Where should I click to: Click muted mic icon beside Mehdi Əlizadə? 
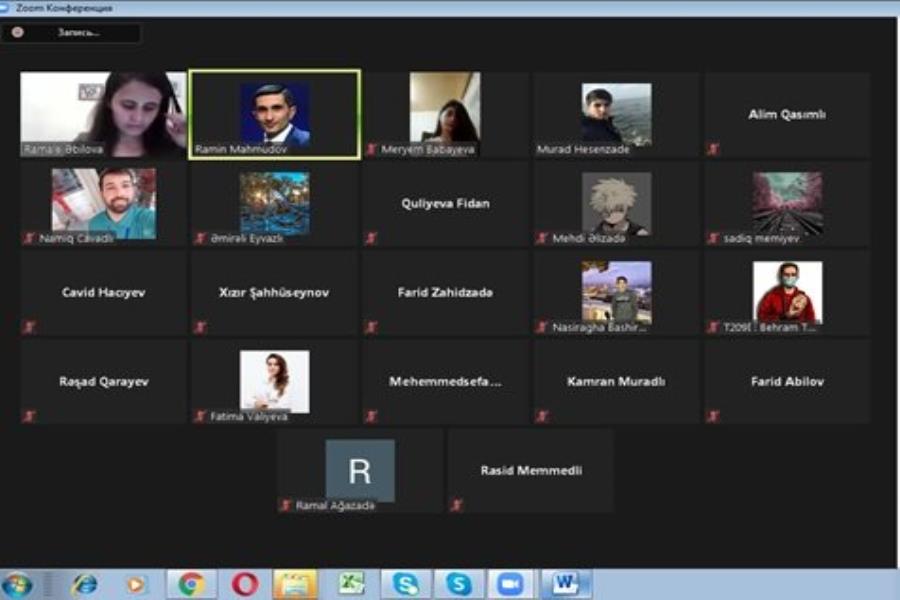[x=542, y=238]
